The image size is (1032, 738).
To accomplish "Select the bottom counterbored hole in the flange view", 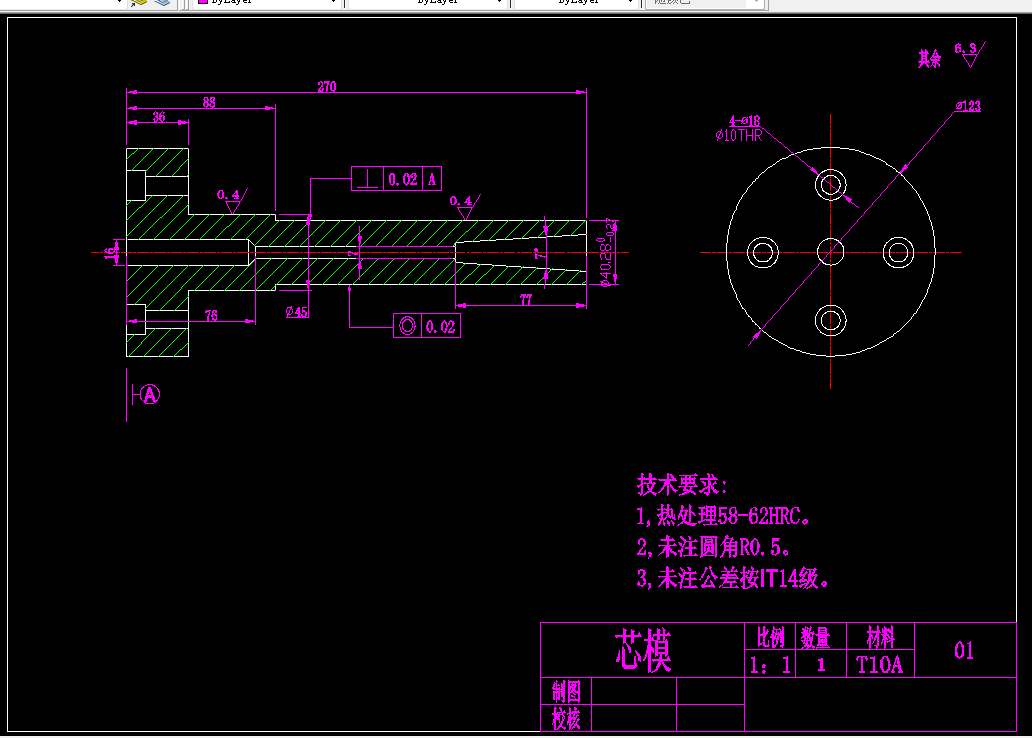I will [x=831, y=321].
